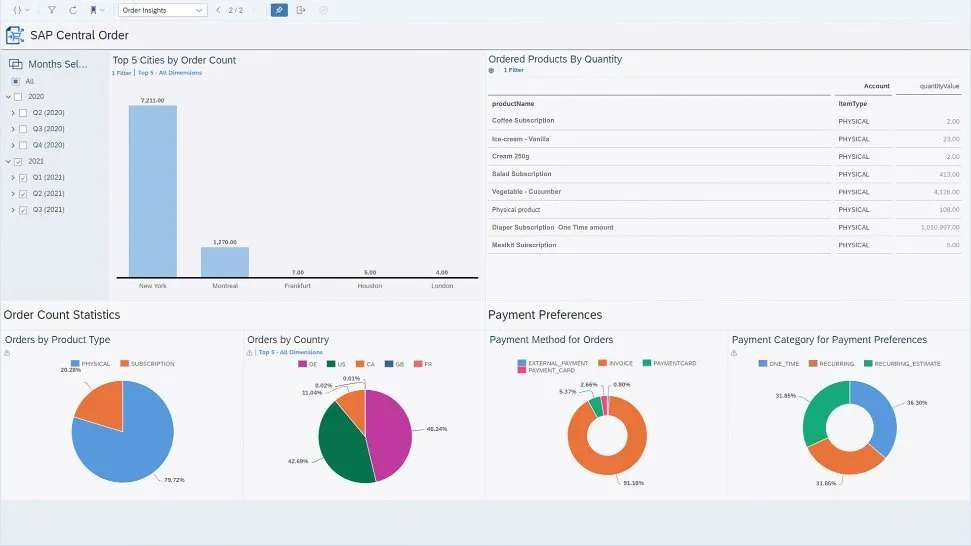Viewport: 971px width, 546px height.
Task: Click the Months Selection filter icon
Action: click(x=15, y=64)
